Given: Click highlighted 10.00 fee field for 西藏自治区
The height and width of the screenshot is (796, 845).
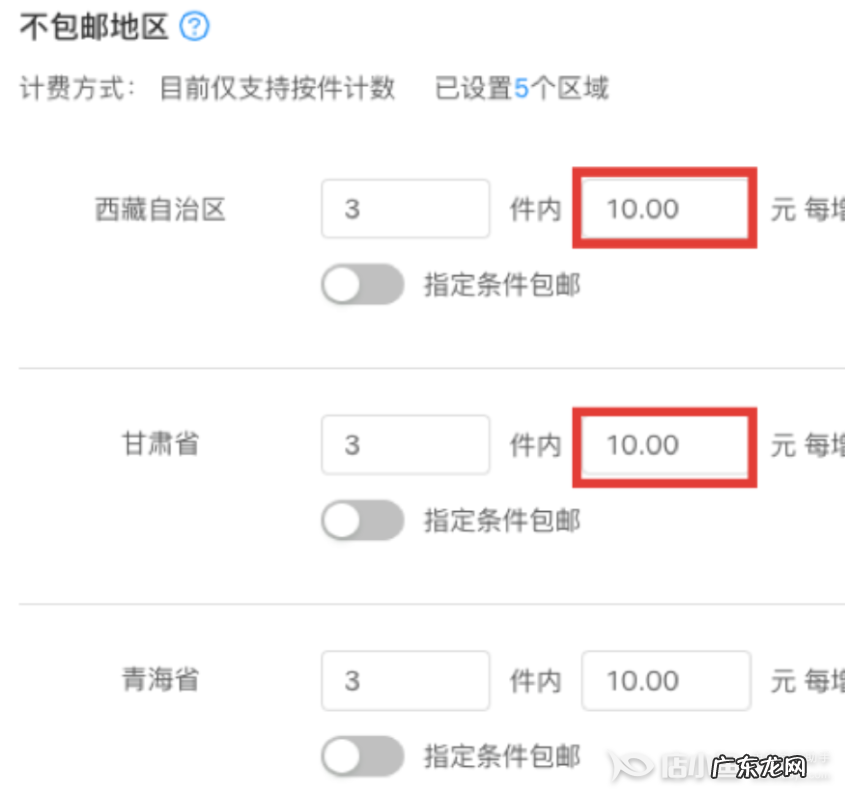Looking at the screenshot, I should click(x=664, y=208).
